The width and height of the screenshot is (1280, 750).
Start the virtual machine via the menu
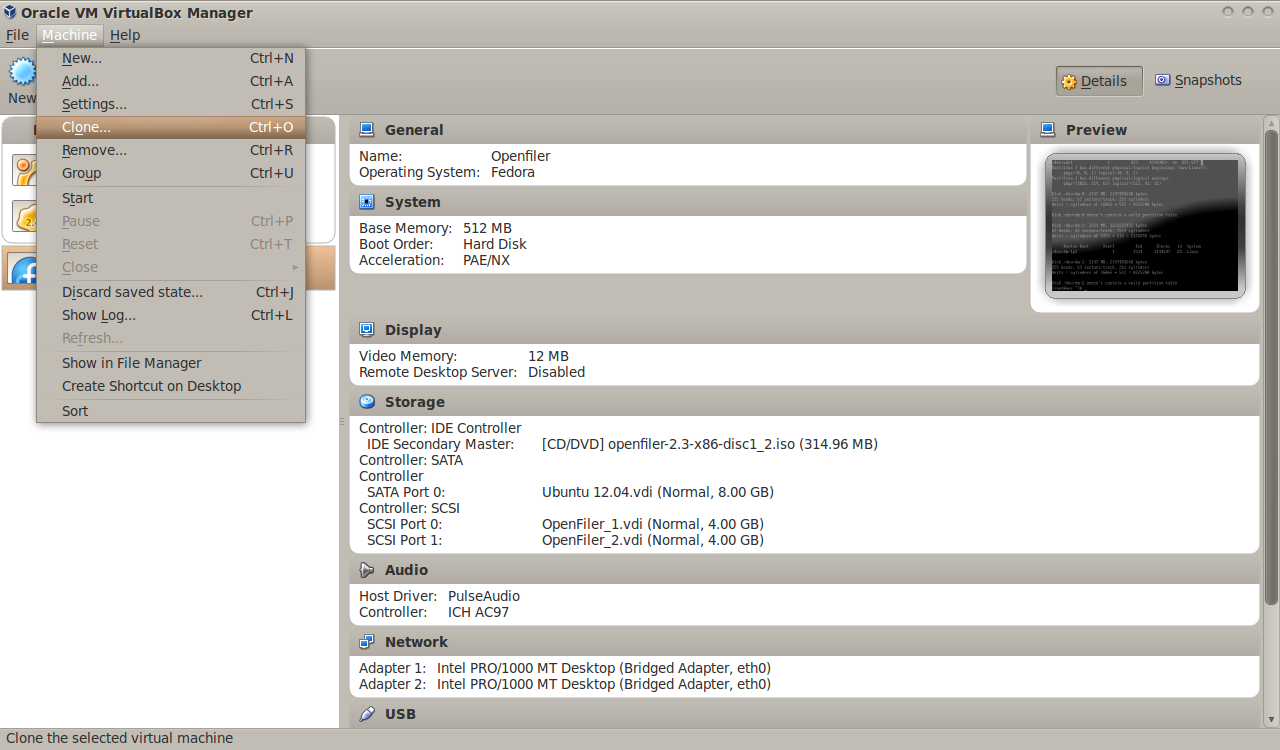(171, 198)
